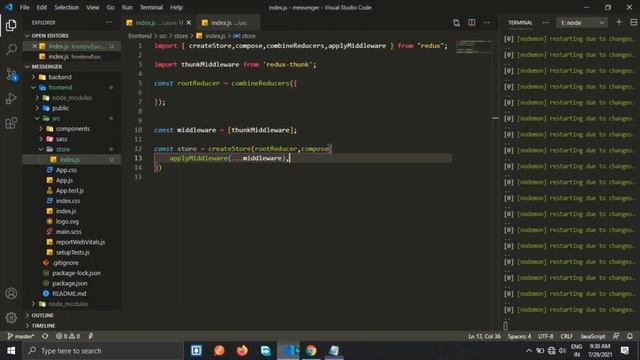Switch to the second index.js editor tab

tap(228, 23)
